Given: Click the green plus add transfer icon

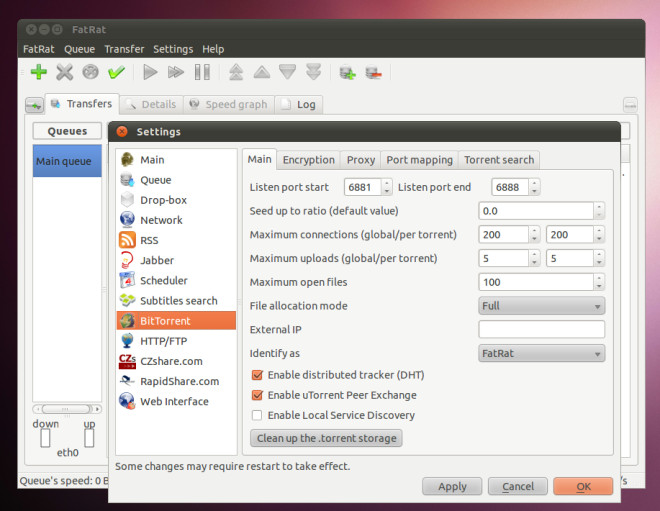Looking at the screenshot, I should coord(39,72).
